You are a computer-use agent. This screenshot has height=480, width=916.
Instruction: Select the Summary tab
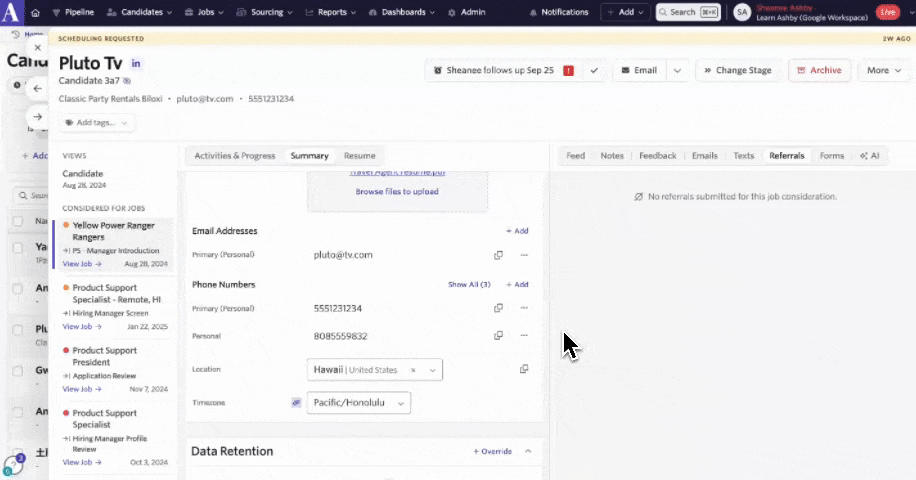(310, 156)
